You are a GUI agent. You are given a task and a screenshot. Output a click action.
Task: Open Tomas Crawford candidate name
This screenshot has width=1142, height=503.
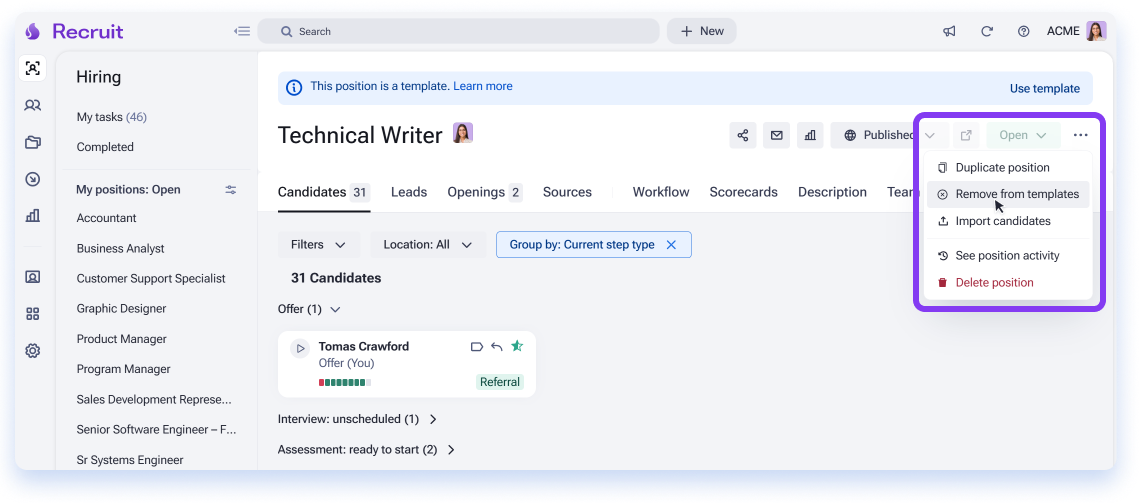(363, 346)
